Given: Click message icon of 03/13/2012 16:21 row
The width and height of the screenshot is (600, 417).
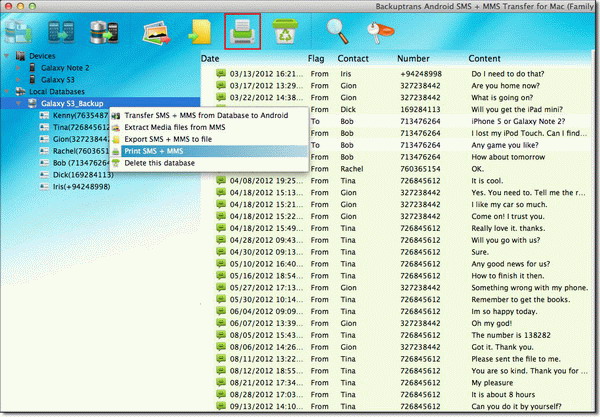Looking at the screenshot, I should click(x=221, y=73).
